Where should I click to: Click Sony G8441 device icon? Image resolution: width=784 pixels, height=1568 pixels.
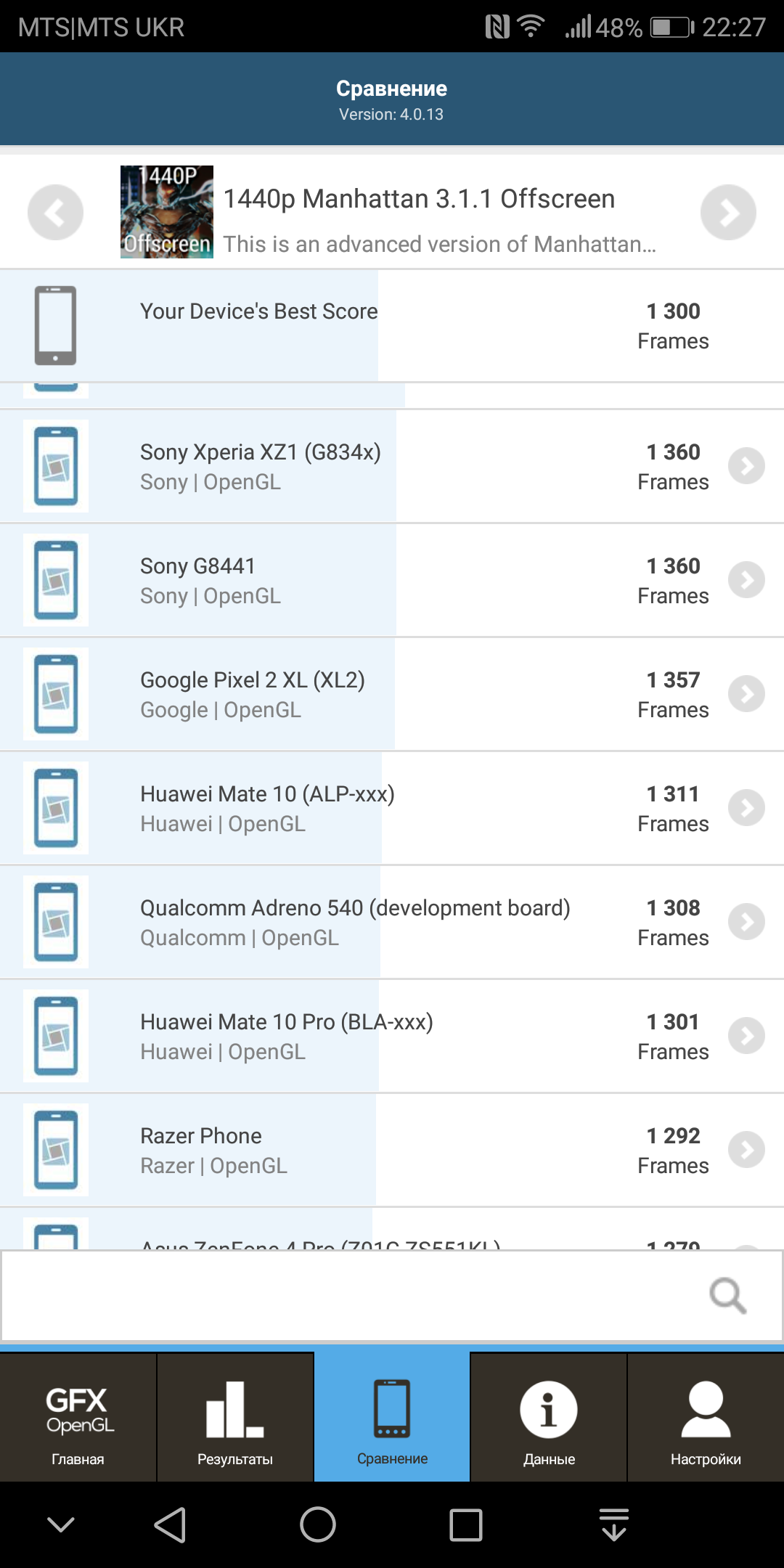click(x=56, y=580)
